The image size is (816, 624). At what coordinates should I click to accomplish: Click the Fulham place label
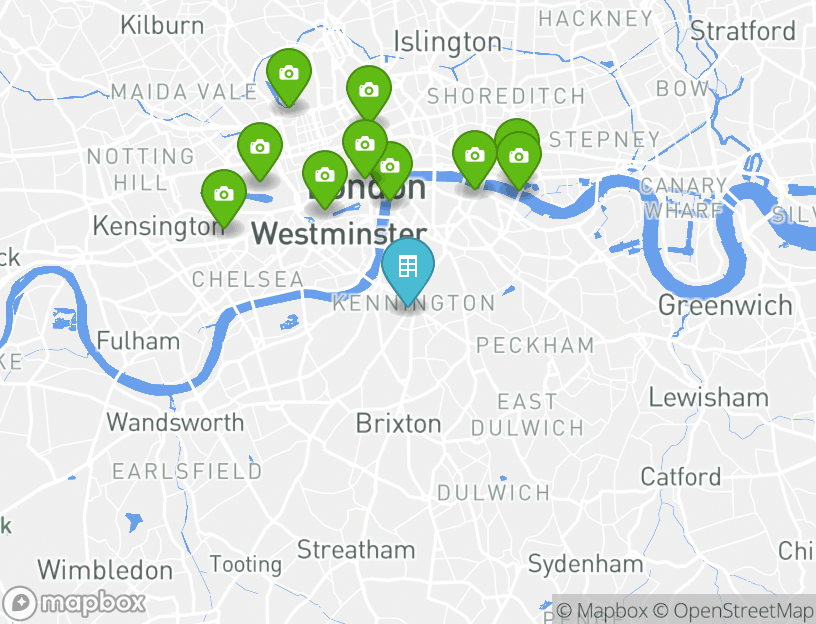pyautogui.click(x=138, y=341)
